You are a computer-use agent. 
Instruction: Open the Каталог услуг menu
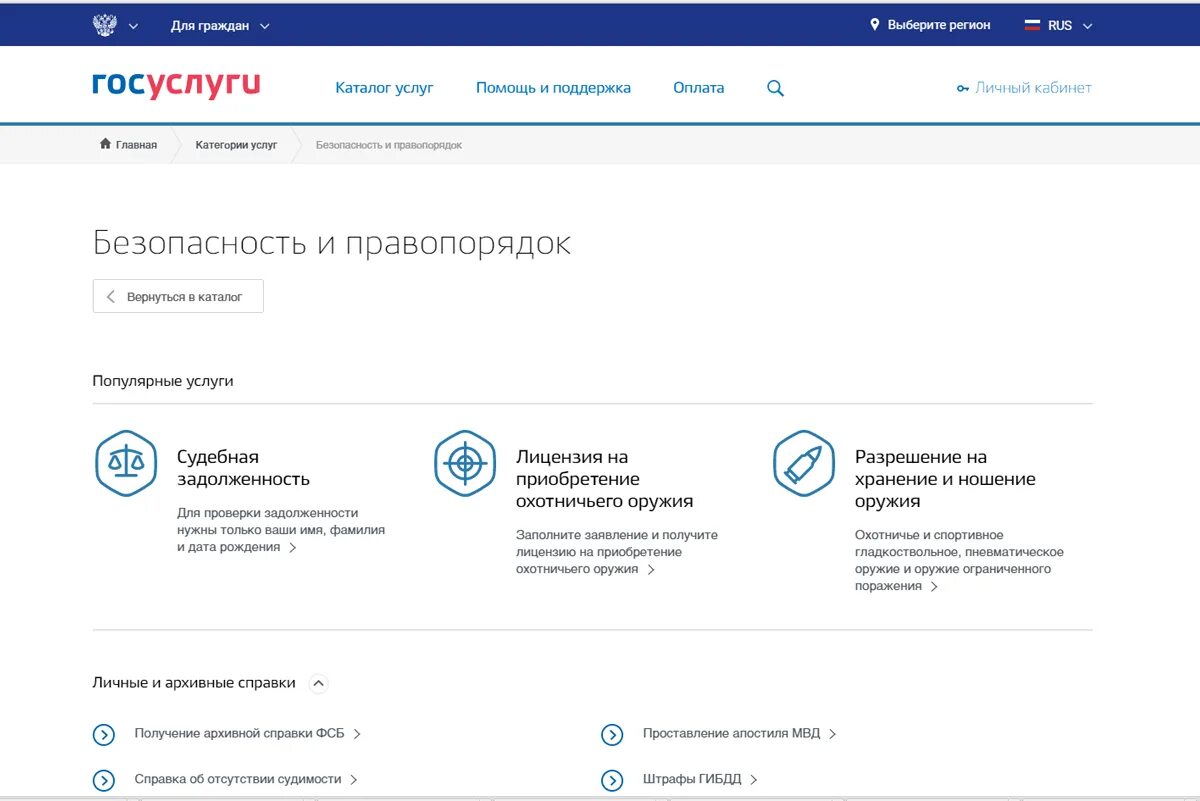385,88
